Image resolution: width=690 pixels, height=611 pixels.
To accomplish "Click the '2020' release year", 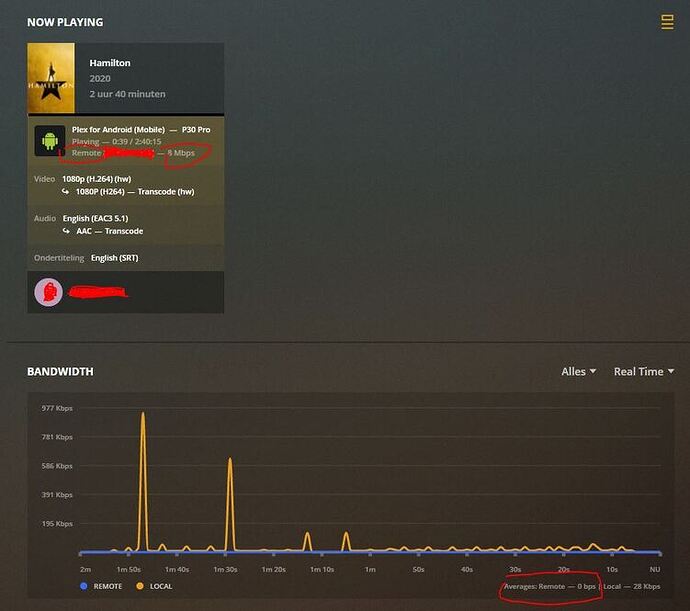I will click(x=100, y=79).
